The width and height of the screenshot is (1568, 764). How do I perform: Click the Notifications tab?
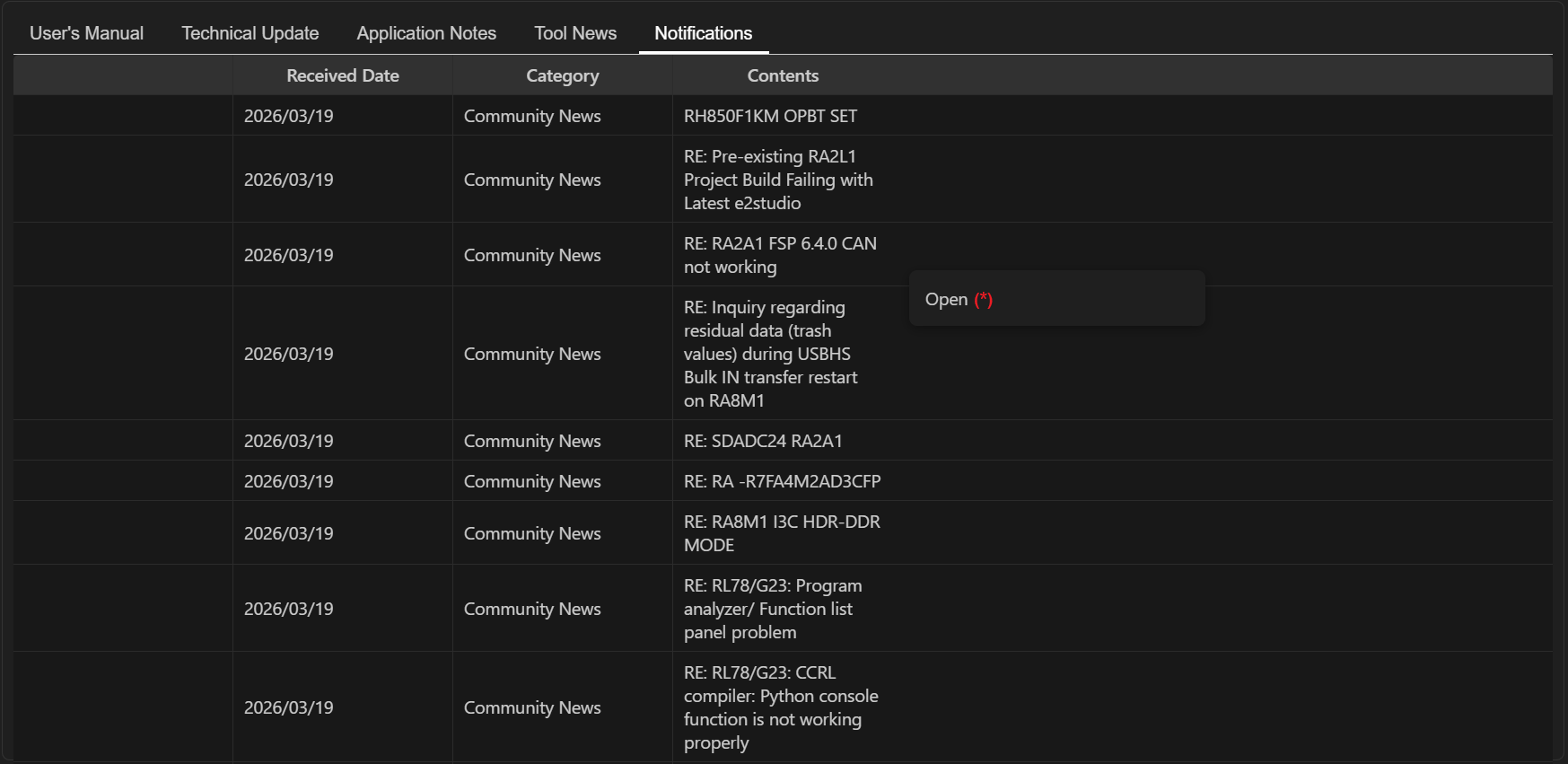704,33
